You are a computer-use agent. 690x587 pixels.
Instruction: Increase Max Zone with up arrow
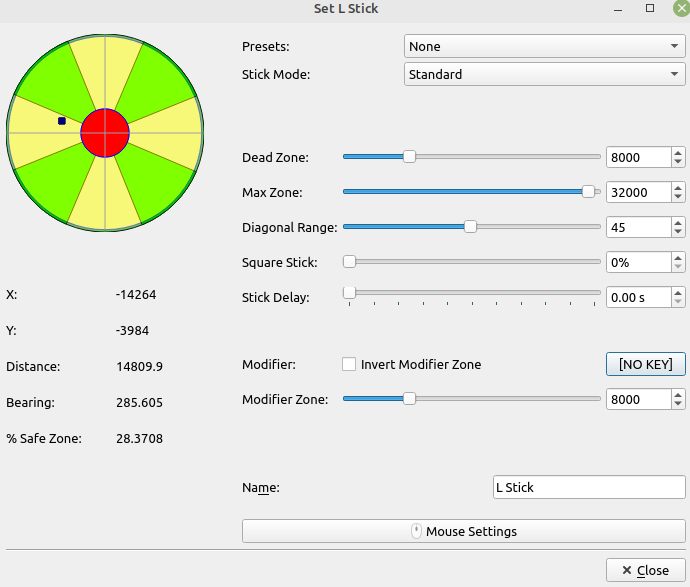[x=678, y=187]
